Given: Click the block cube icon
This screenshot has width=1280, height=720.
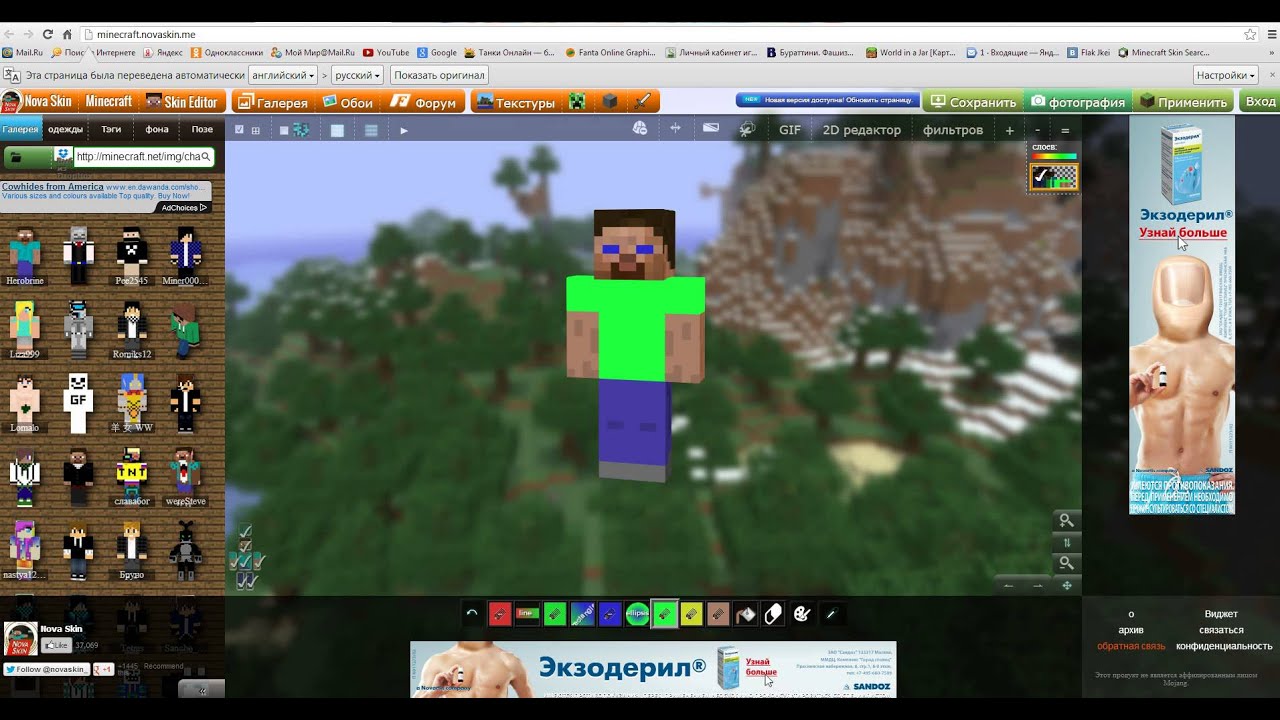Looking at the screenshot, I should [610, 102].
